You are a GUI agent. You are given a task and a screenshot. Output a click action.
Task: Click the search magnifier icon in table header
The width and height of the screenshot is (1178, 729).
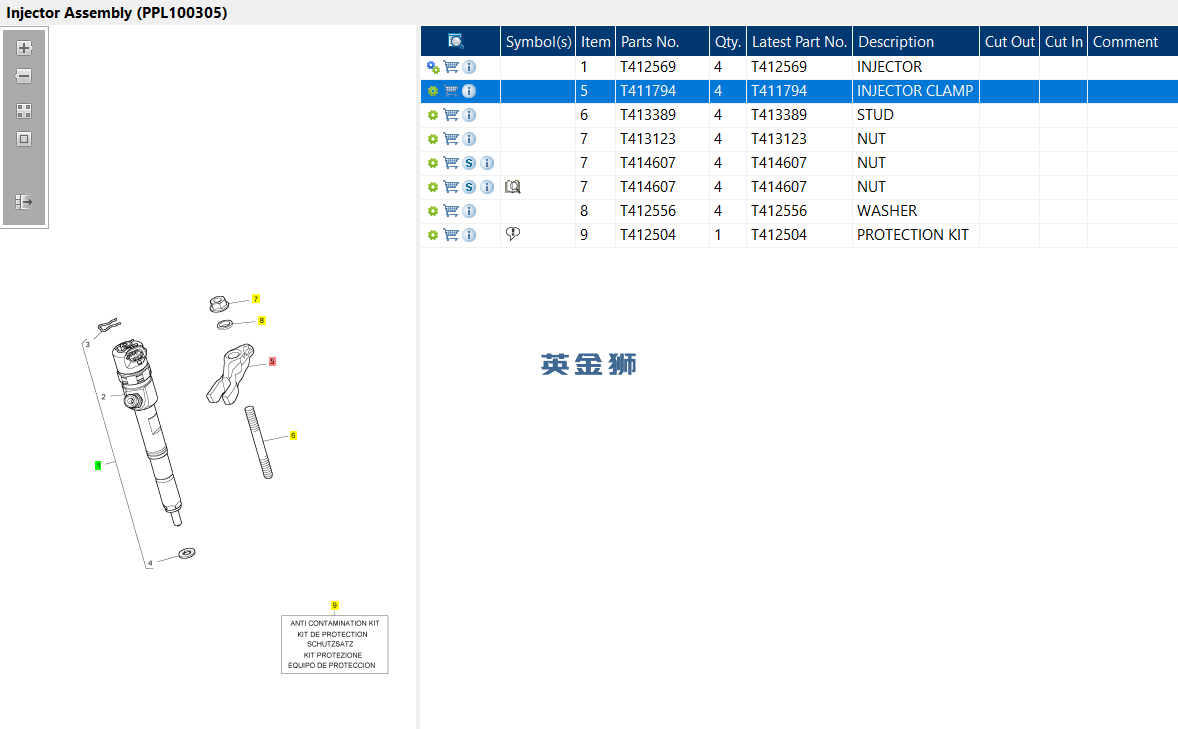coord(455,41)
